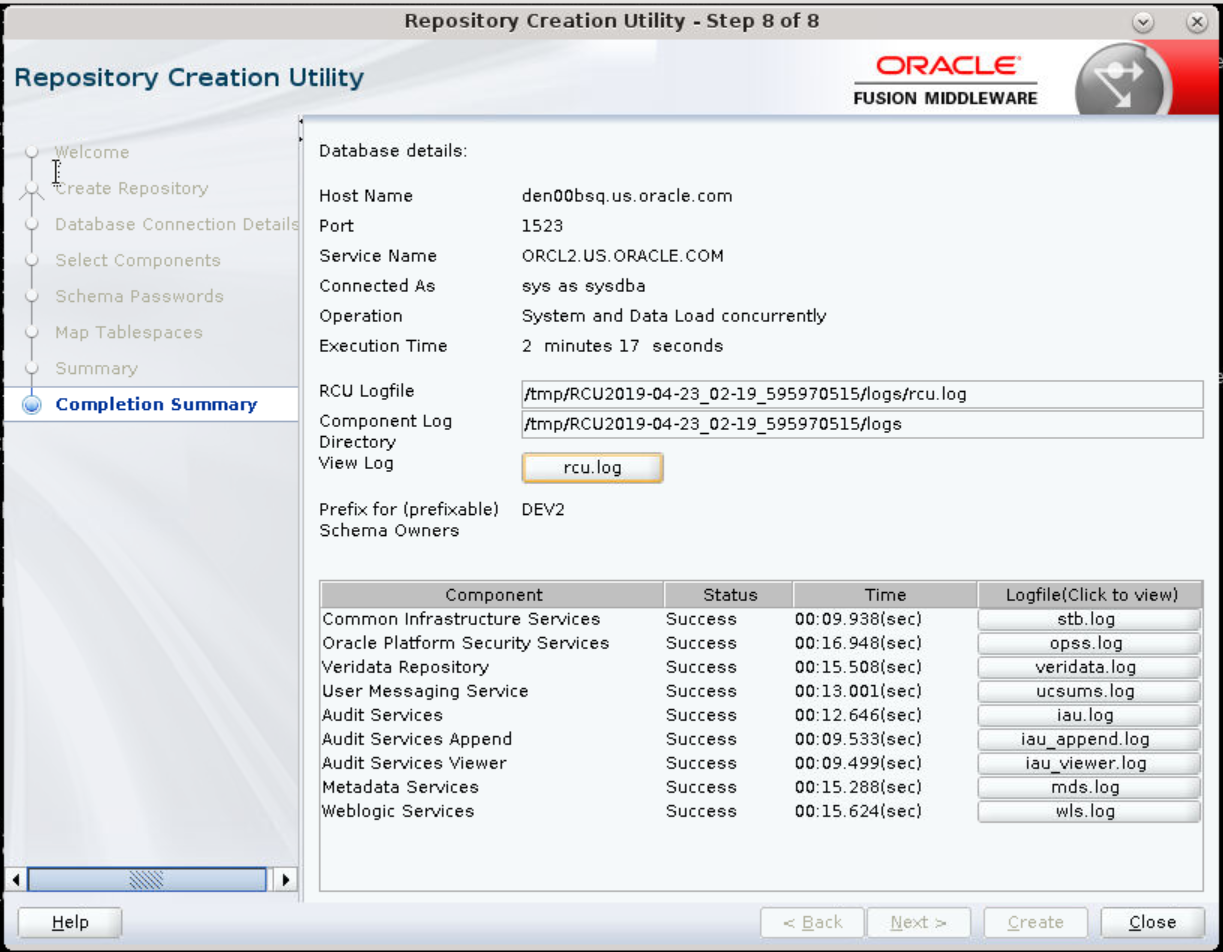
Task: Select the Completion Summary step
Action: 156,404
